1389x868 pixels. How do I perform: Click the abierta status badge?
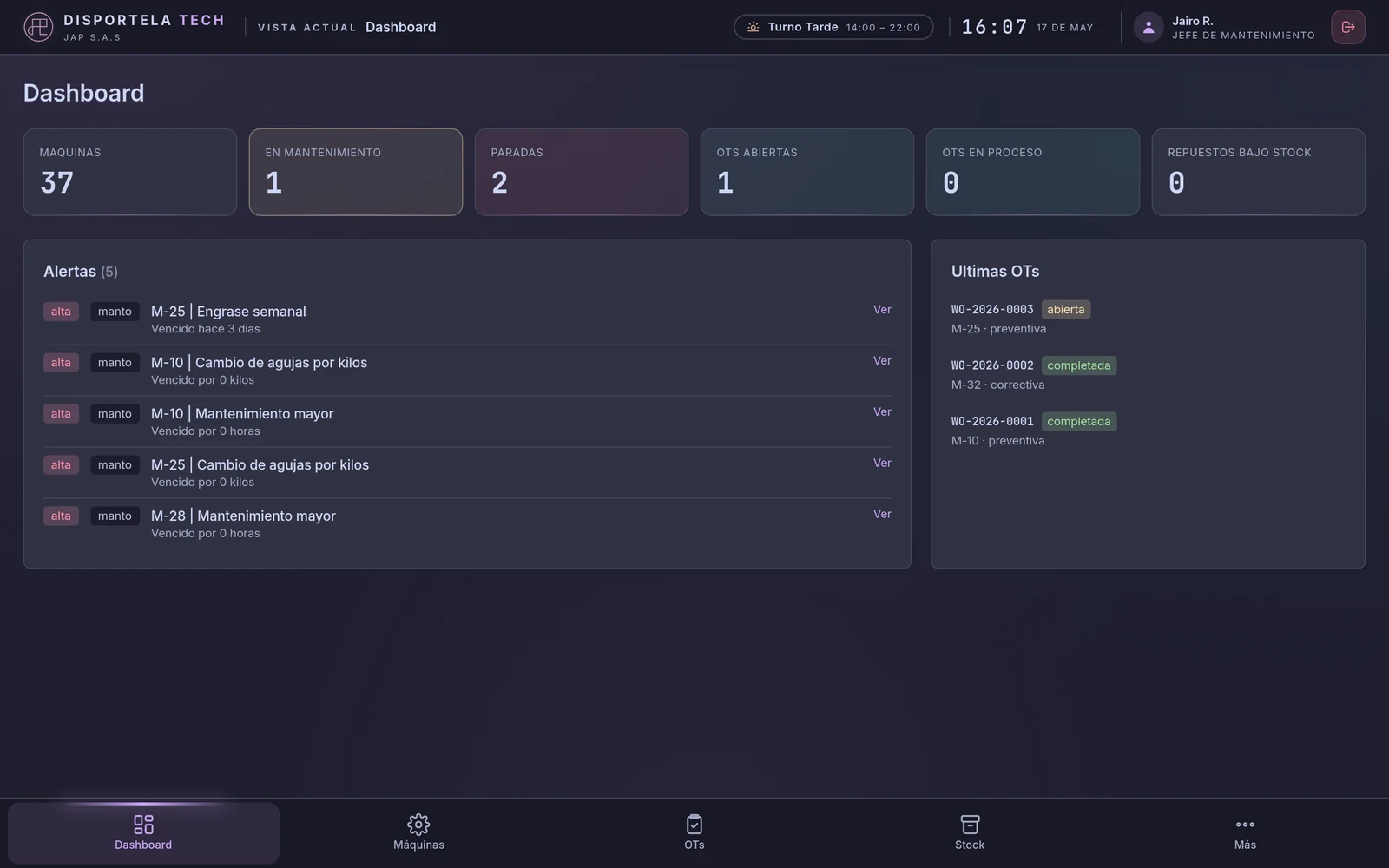pos(1066,310)
